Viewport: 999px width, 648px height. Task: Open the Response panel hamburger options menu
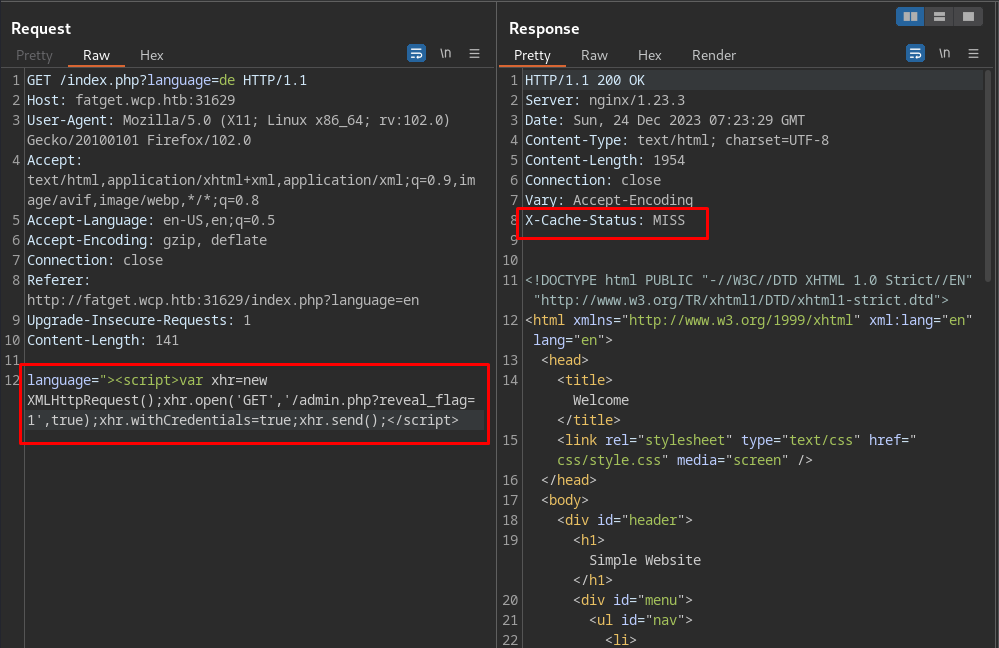click(974, 54)
